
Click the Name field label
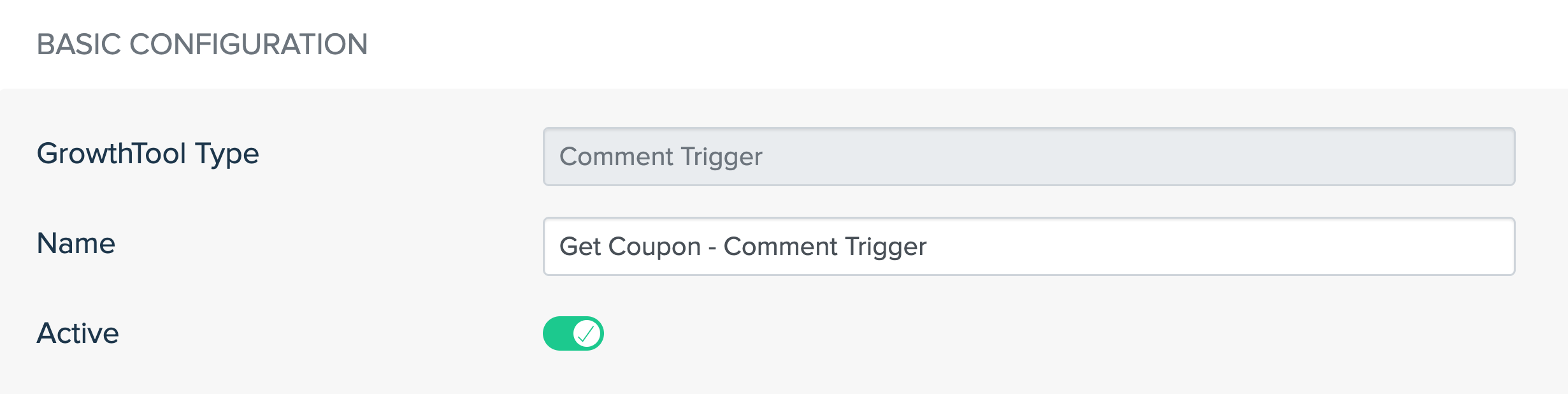click(76, 244)
